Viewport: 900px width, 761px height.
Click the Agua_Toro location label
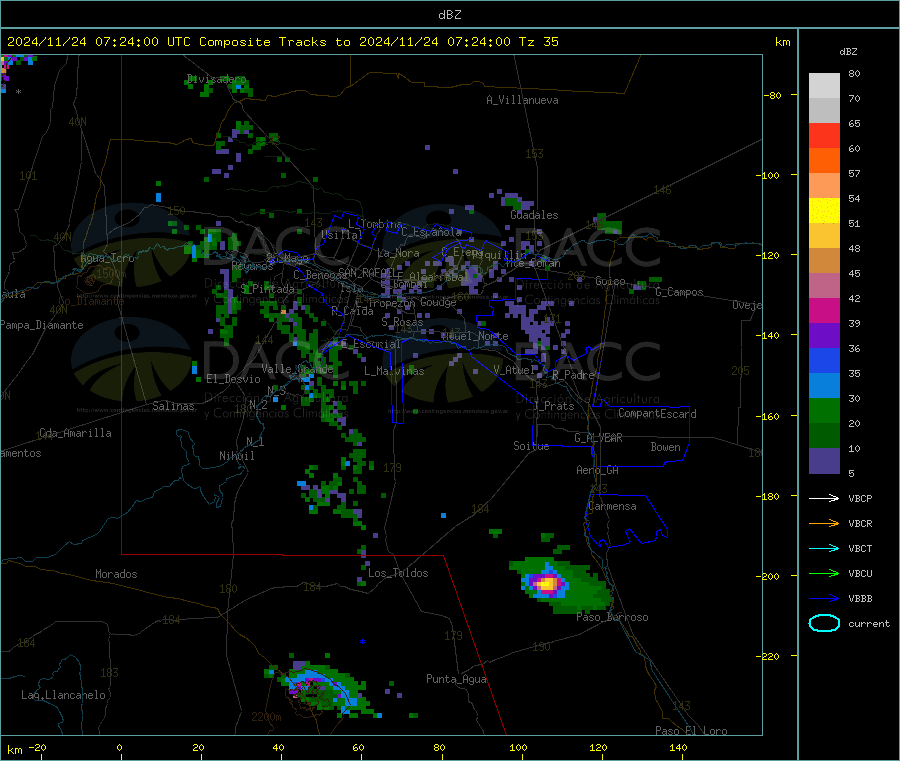[x=107, y=258]
